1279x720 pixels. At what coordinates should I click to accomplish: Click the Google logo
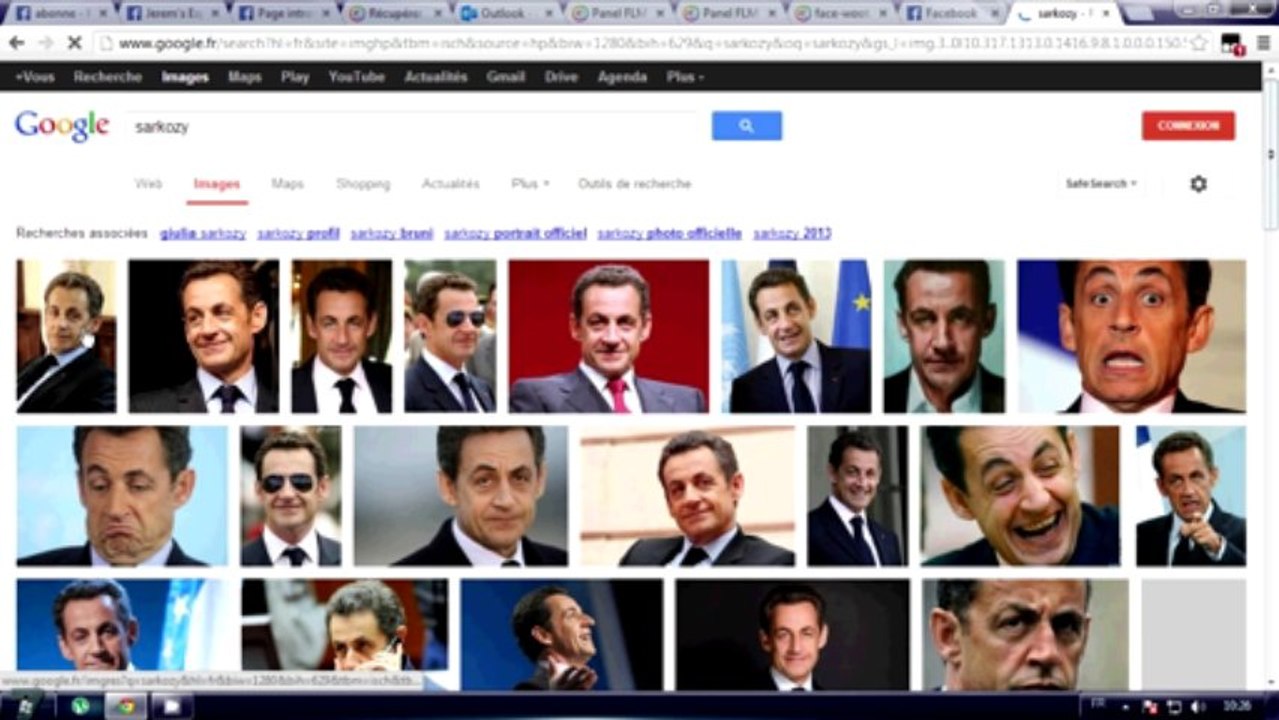[x=62, y=126]
